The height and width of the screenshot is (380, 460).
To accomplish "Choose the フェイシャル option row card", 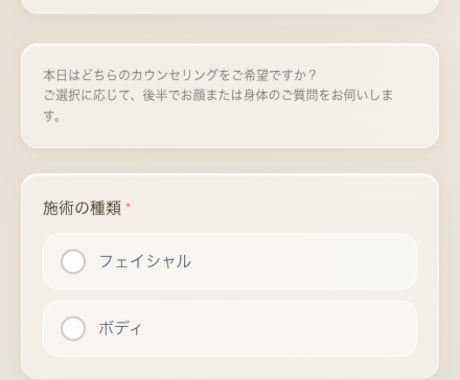I will pyautogui.click(x=230, y=262).
